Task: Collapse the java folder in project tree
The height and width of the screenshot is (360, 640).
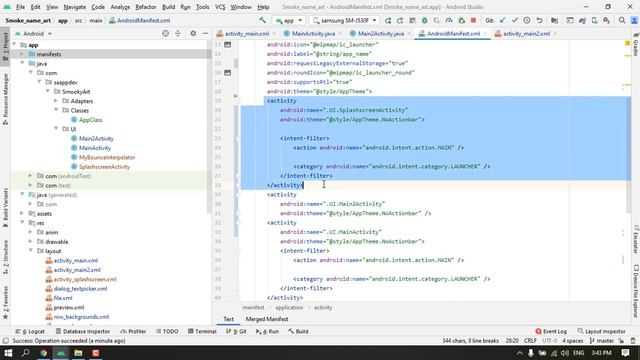Action: point(22,63)
